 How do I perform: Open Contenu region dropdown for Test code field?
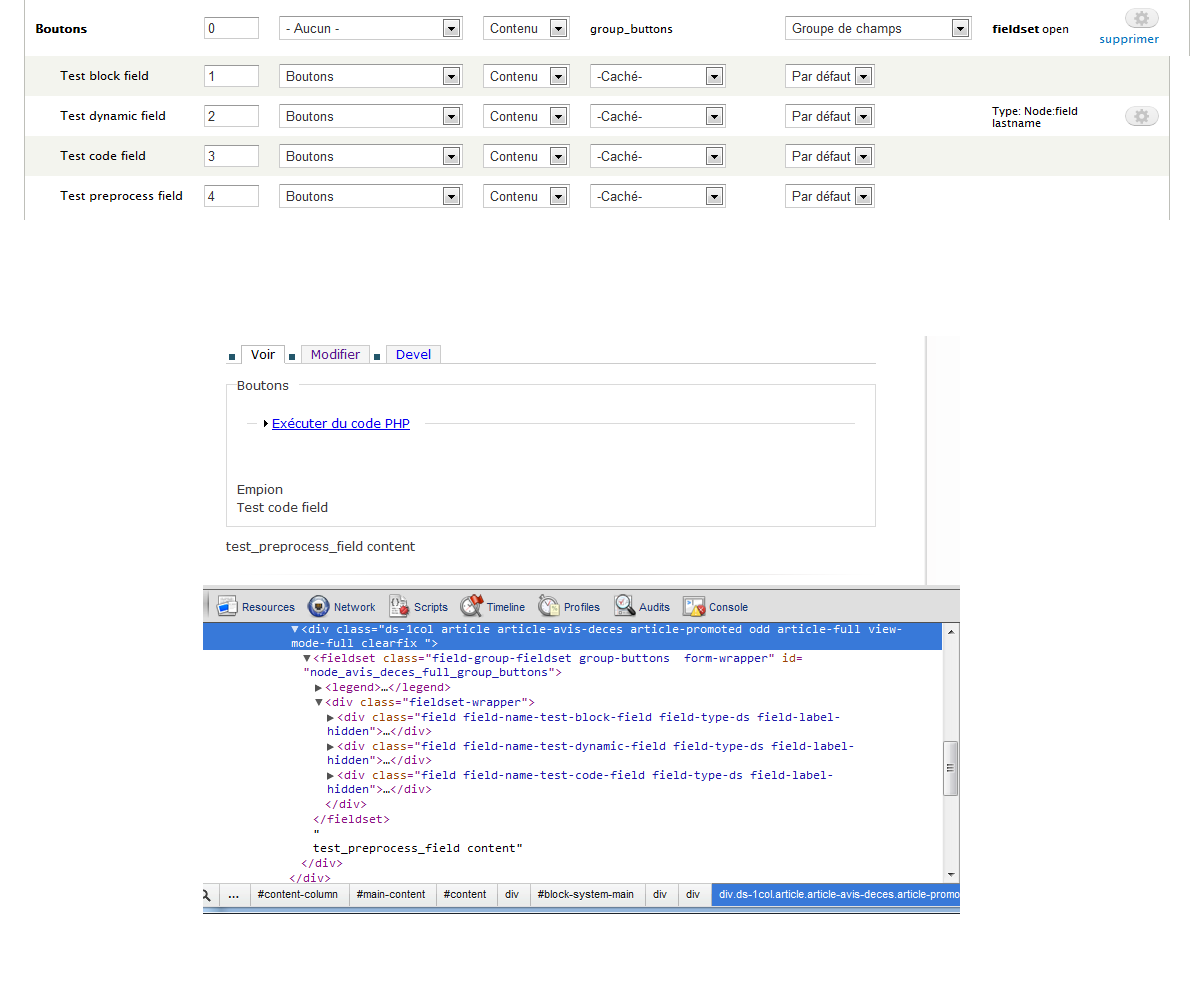point(526,156)
